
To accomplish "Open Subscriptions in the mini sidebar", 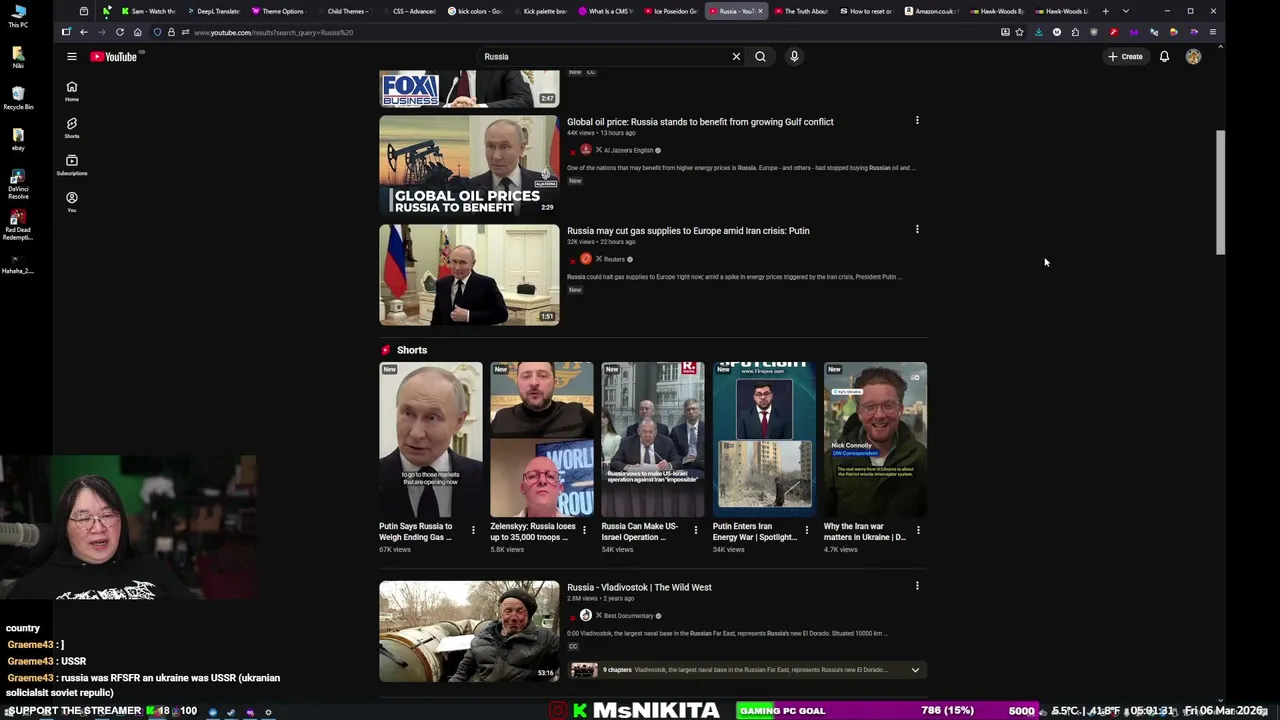I will 72,165.
